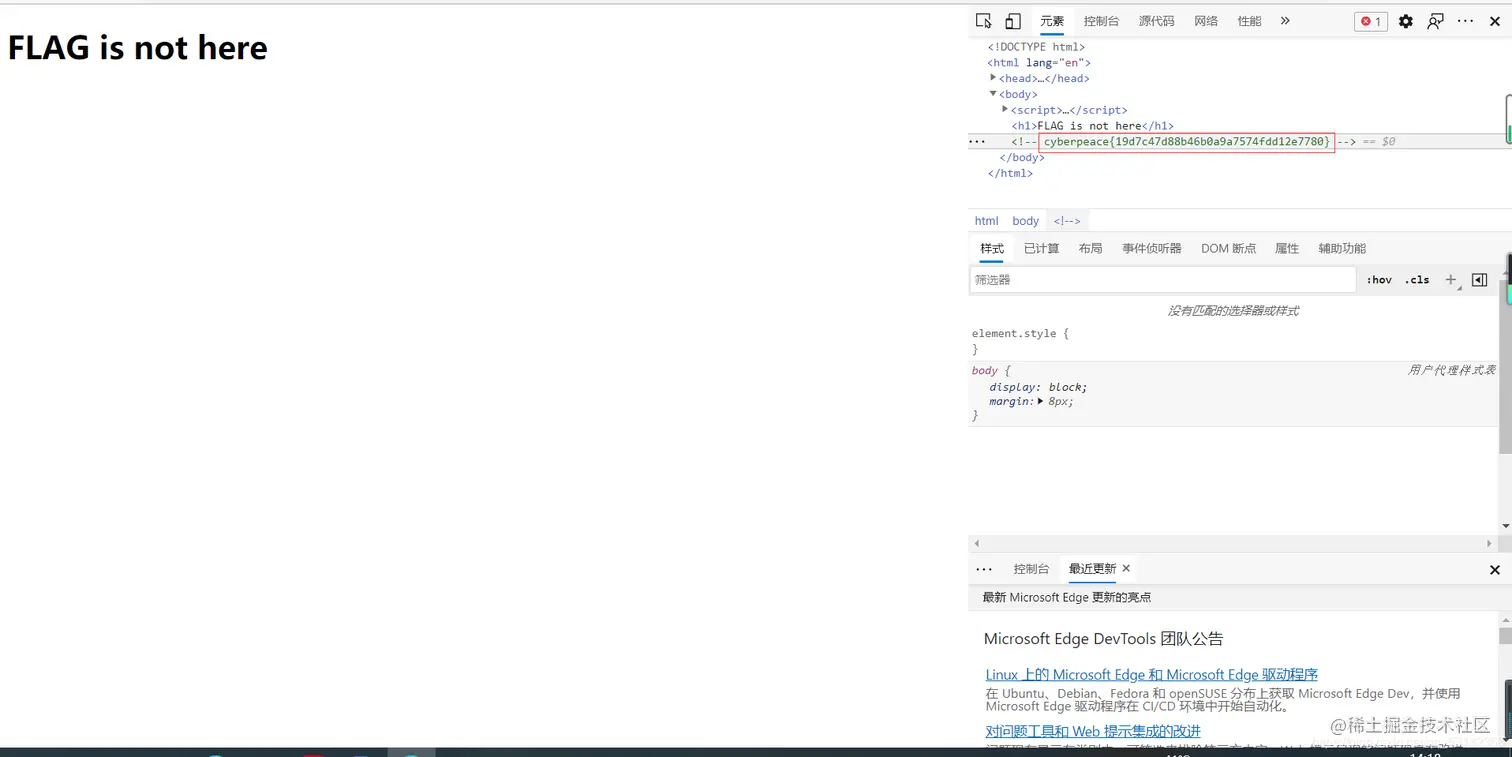
Task: Close the DevTools panel
Action: coord(1495,21)
